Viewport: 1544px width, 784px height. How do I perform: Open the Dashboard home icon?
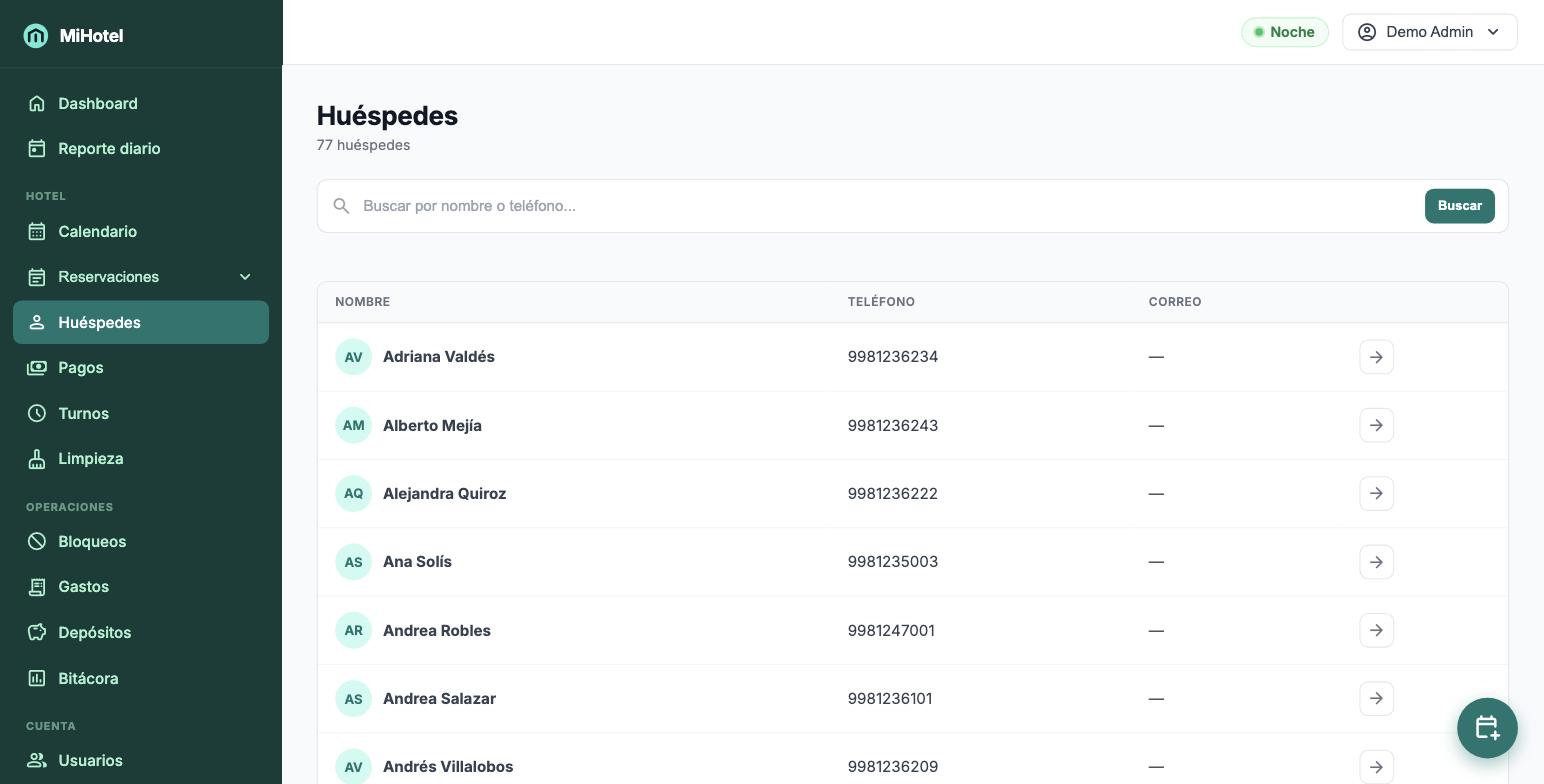(37, 103)
